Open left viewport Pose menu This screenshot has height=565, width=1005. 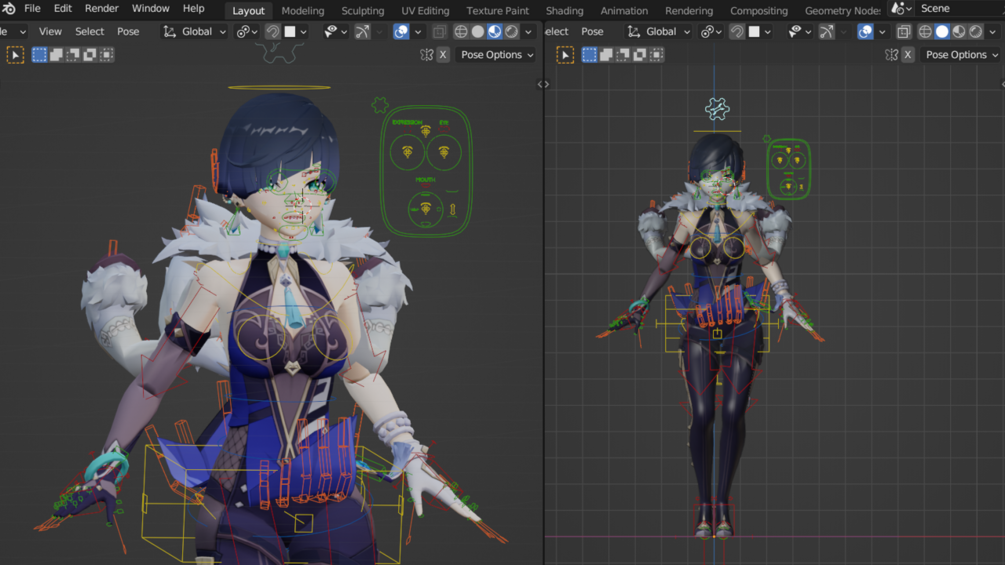click(x=128, y=31)
